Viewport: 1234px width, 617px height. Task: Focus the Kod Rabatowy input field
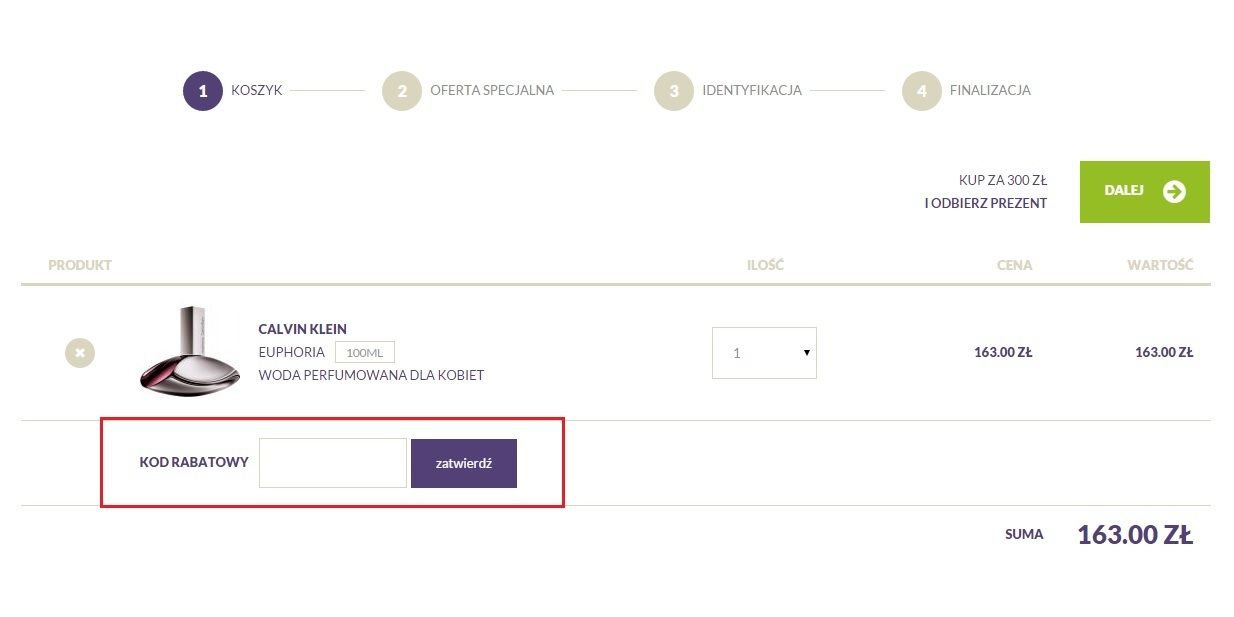(333, 463)
